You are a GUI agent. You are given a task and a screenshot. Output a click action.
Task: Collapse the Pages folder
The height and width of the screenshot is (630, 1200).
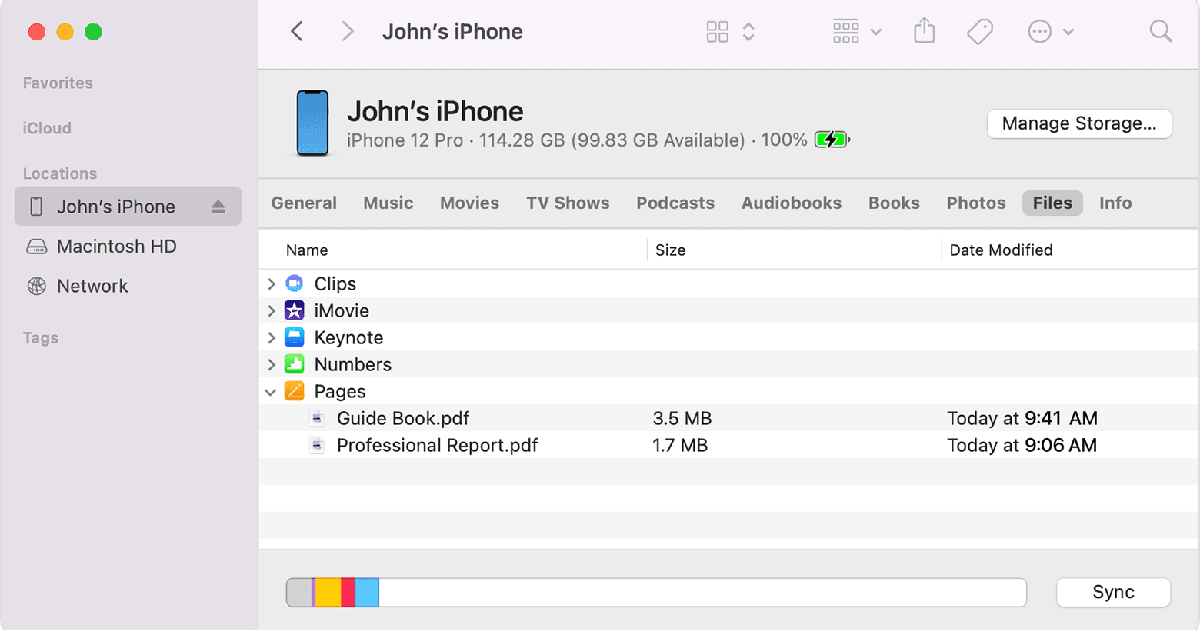(271, 391)
